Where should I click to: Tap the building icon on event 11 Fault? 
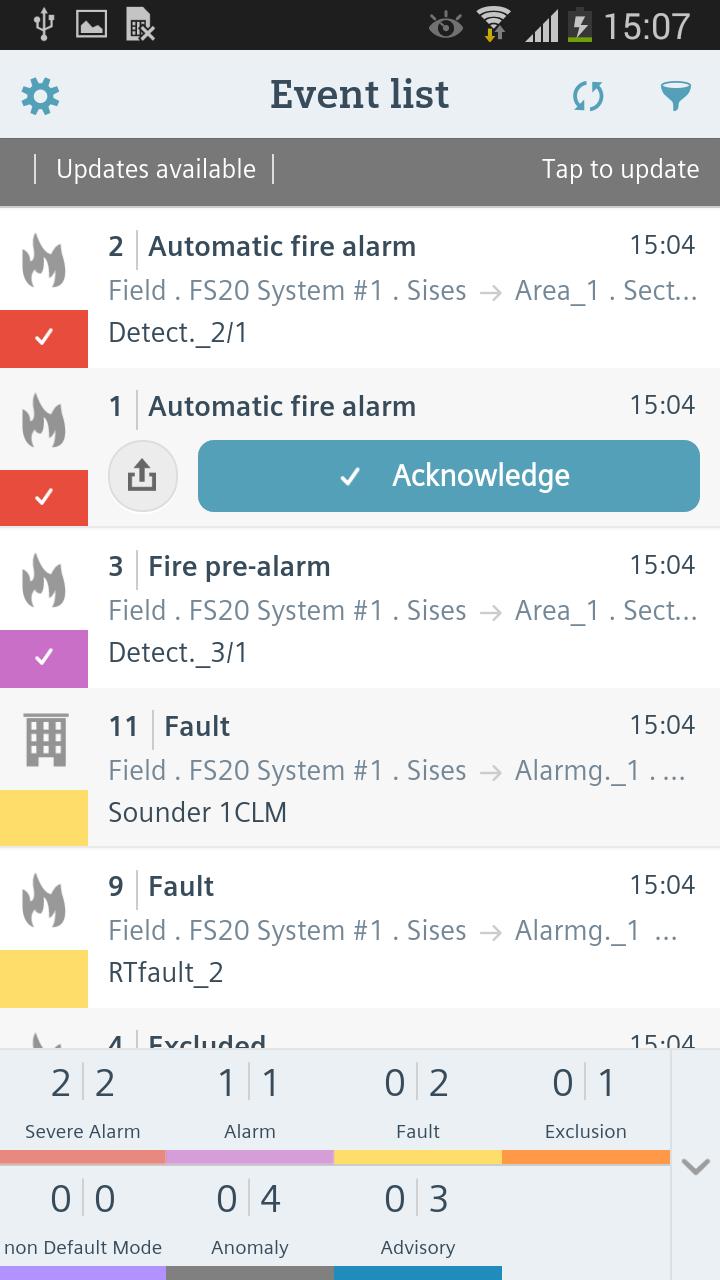tap(45, 740)
